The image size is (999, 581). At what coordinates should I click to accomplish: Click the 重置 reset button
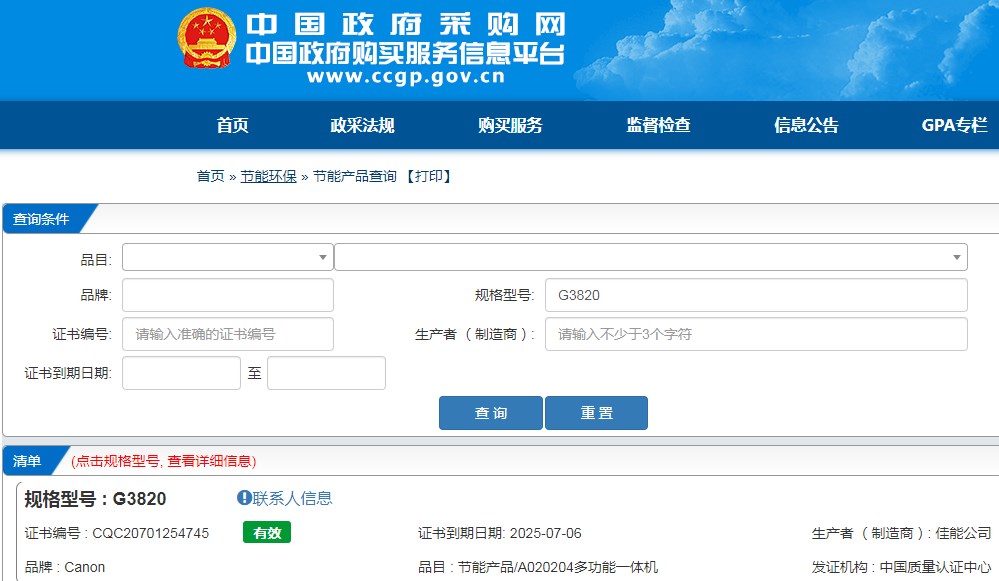coord(596,413)
